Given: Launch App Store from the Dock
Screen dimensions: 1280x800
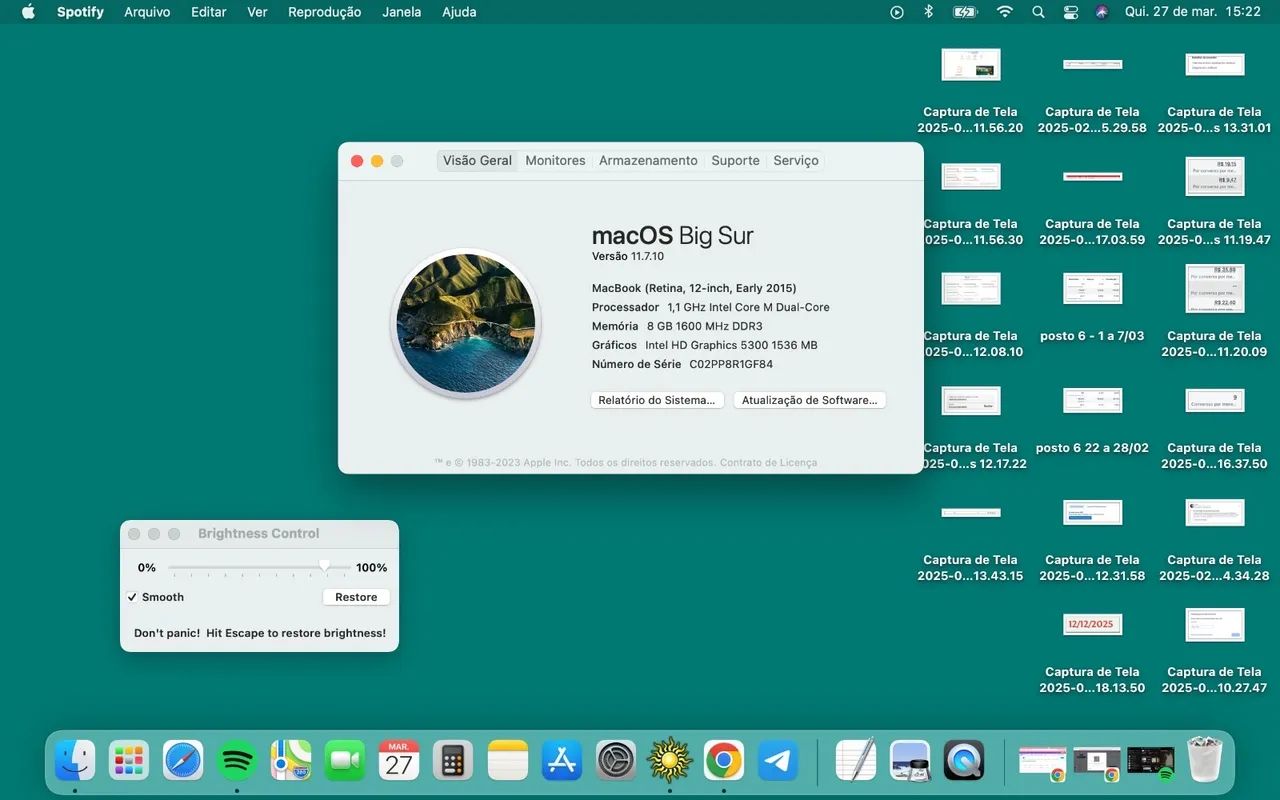Looking at the screenshot, I should point(562,761).
